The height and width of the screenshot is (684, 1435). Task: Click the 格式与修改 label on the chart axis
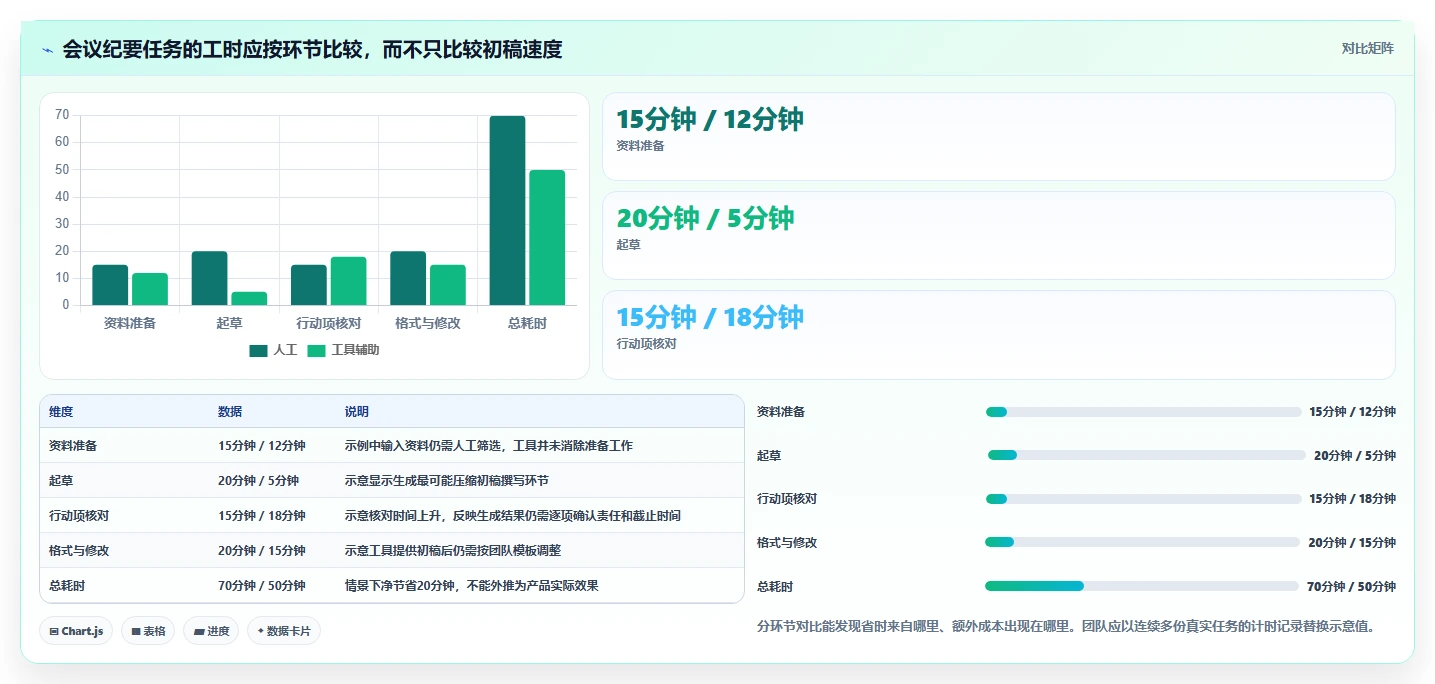click(428, 324)
